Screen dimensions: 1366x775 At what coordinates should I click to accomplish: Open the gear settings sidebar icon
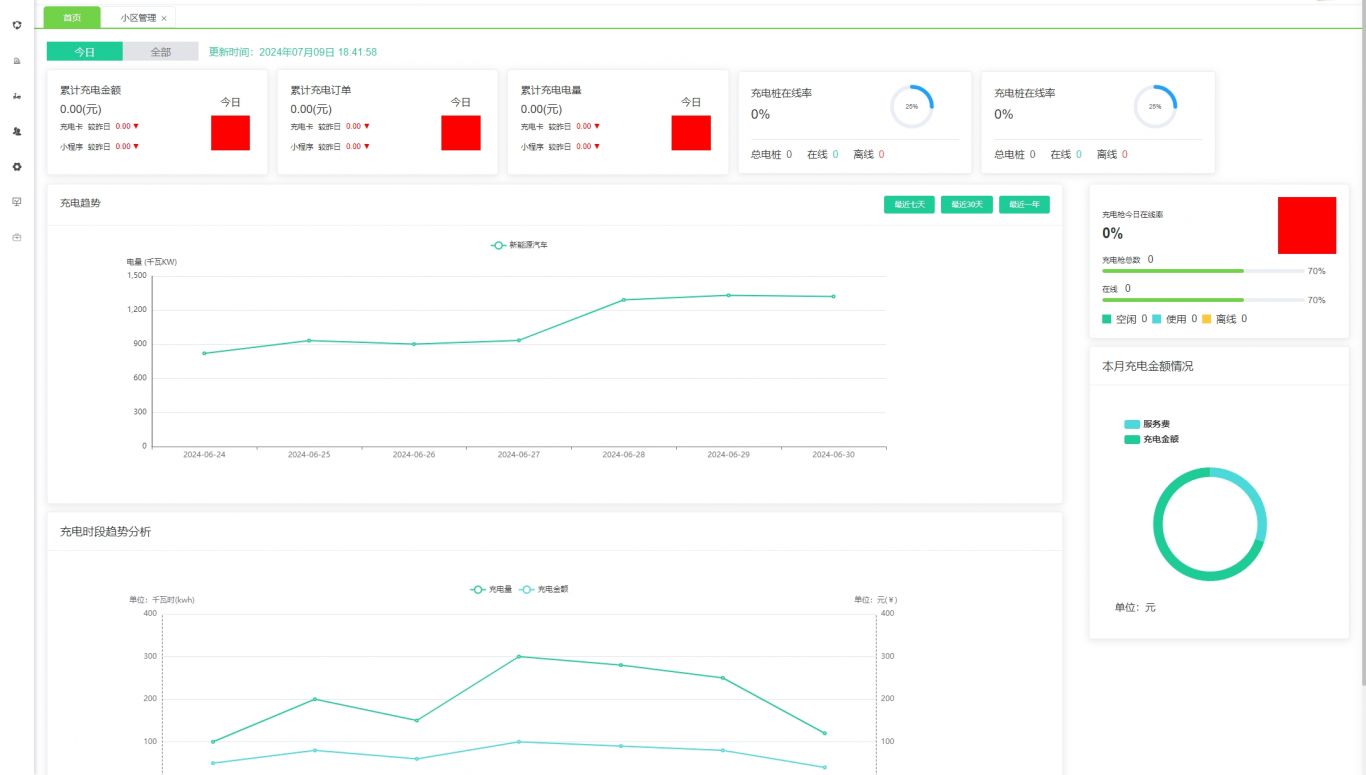click(17, 166)
